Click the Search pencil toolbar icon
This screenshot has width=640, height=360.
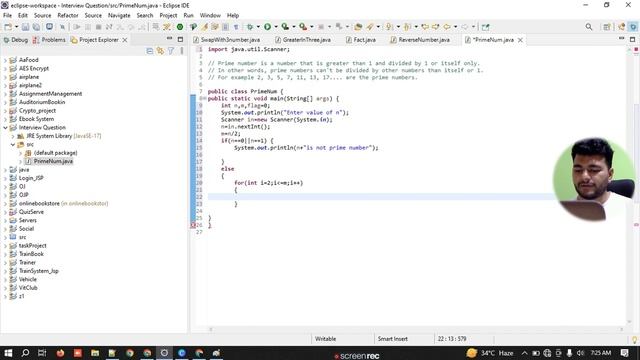370,27
